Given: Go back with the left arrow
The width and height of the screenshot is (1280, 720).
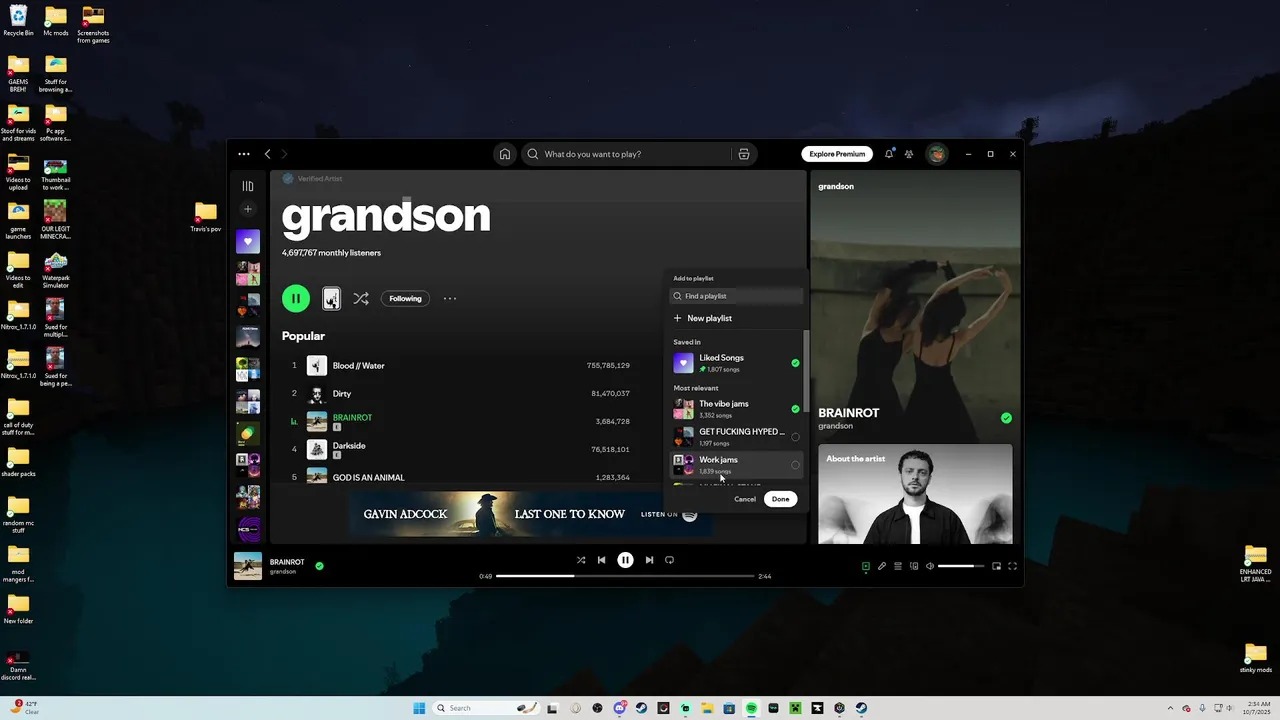Looking at the screenshot, I should pyautogui.click(x=267, y=154).
